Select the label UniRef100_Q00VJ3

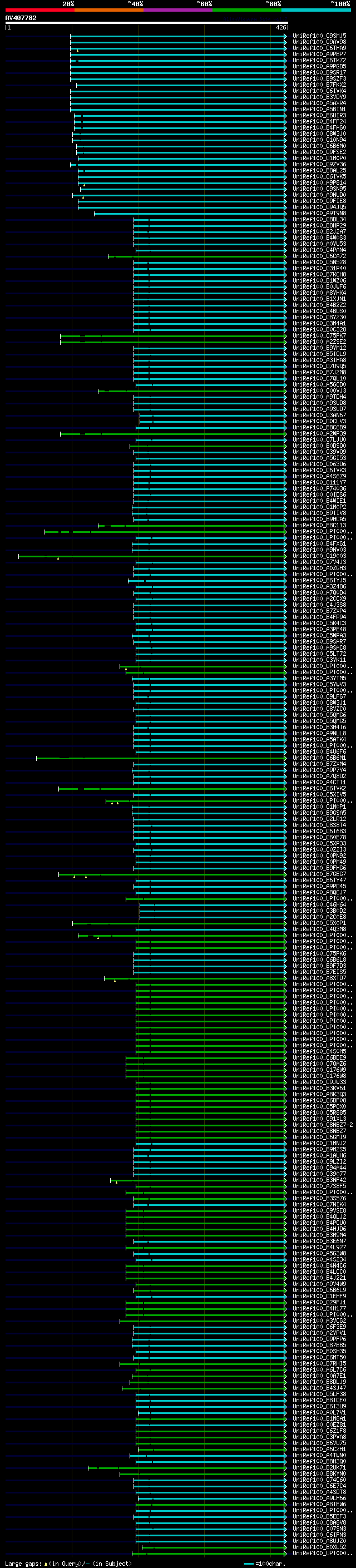319,391
